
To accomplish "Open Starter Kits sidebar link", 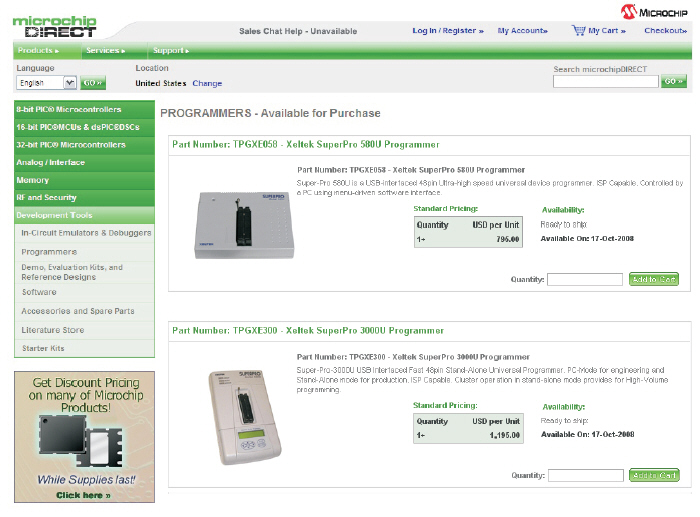I will 43,348.
